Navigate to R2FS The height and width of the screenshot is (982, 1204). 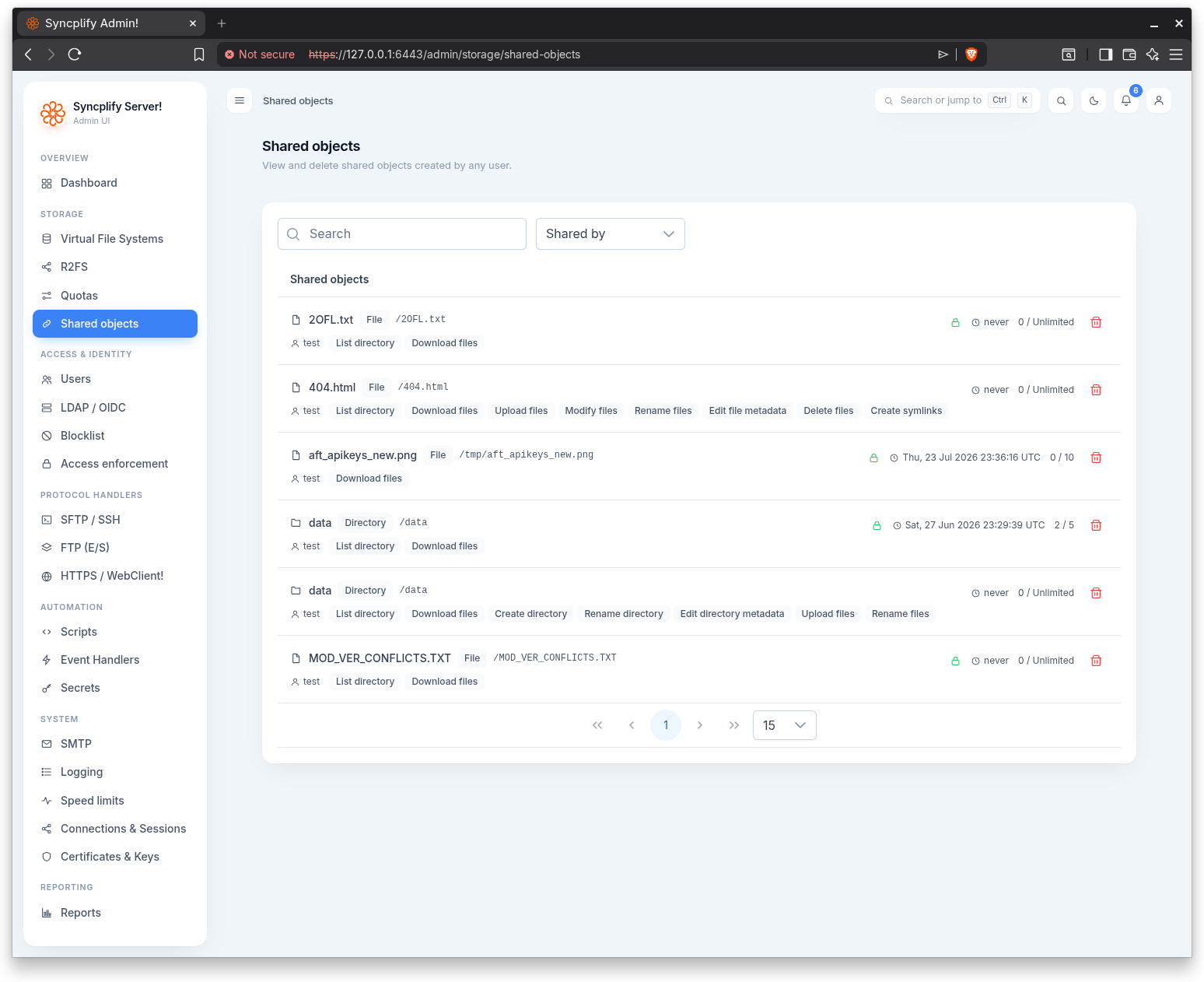(115, 267)
